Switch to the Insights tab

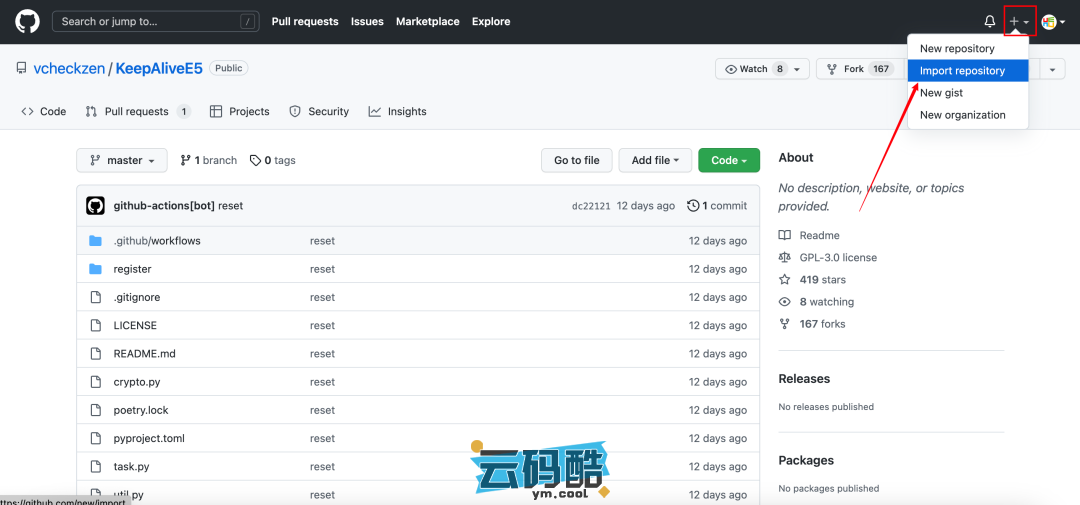tap(397, 112)
